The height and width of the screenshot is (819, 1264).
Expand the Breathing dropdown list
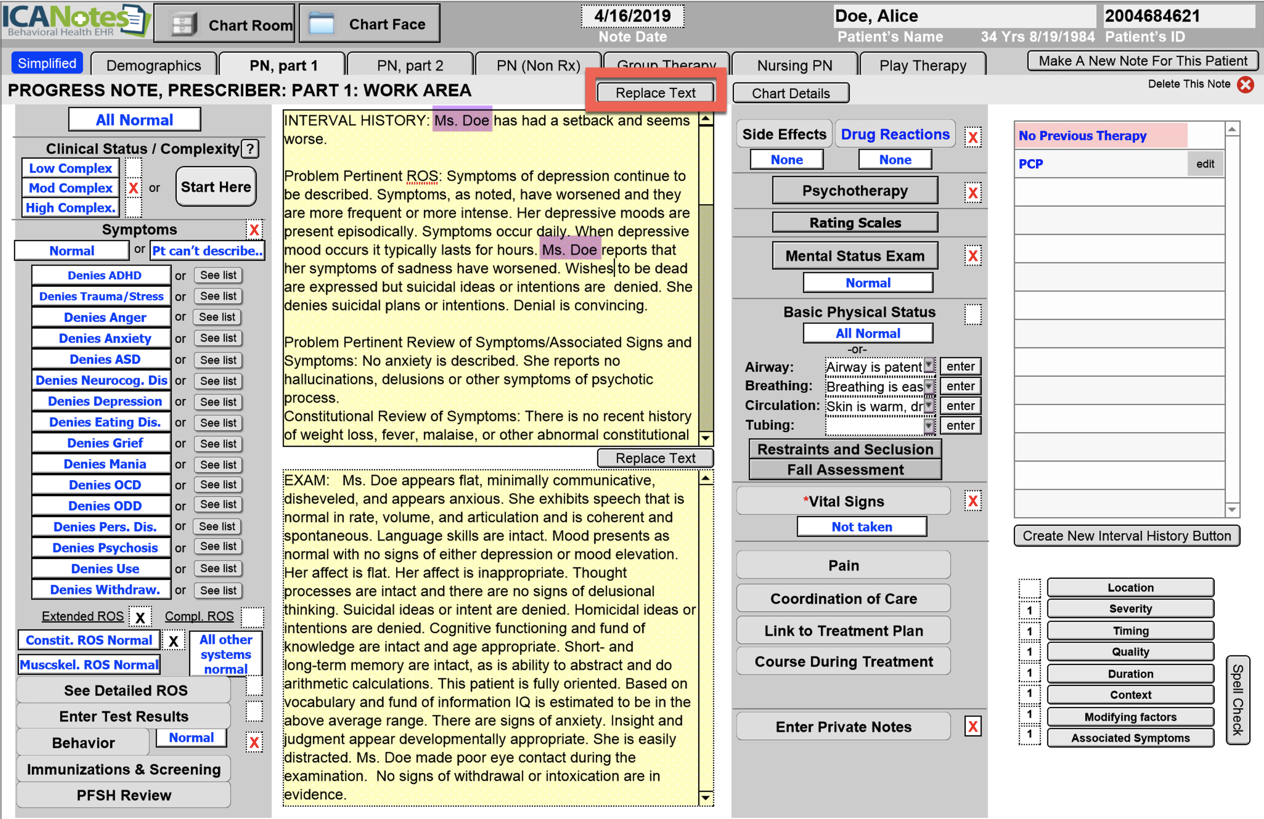tap(929, 387)
